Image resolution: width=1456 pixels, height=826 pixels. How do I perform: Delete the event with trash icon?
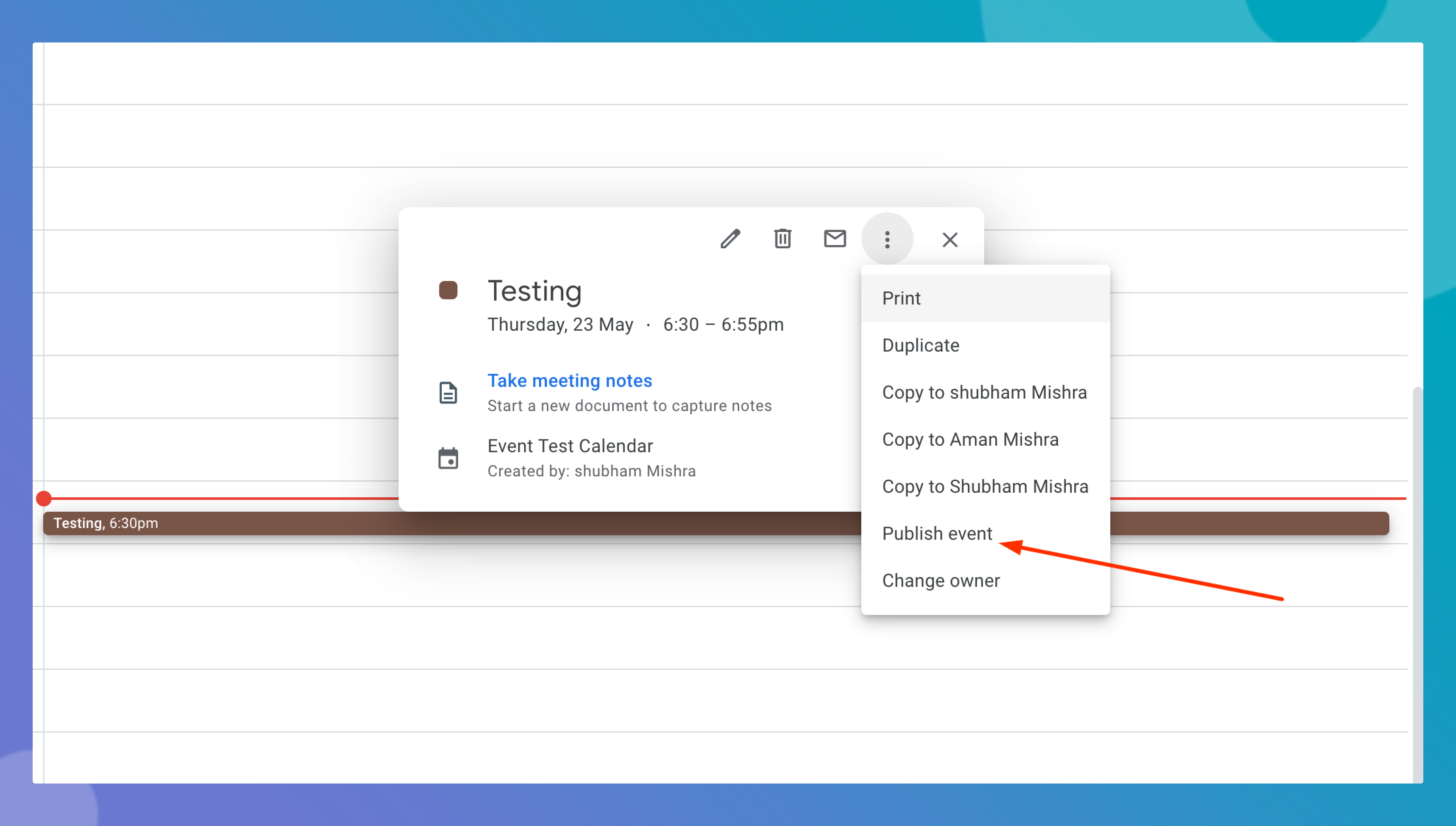click(x=783, y=239)
